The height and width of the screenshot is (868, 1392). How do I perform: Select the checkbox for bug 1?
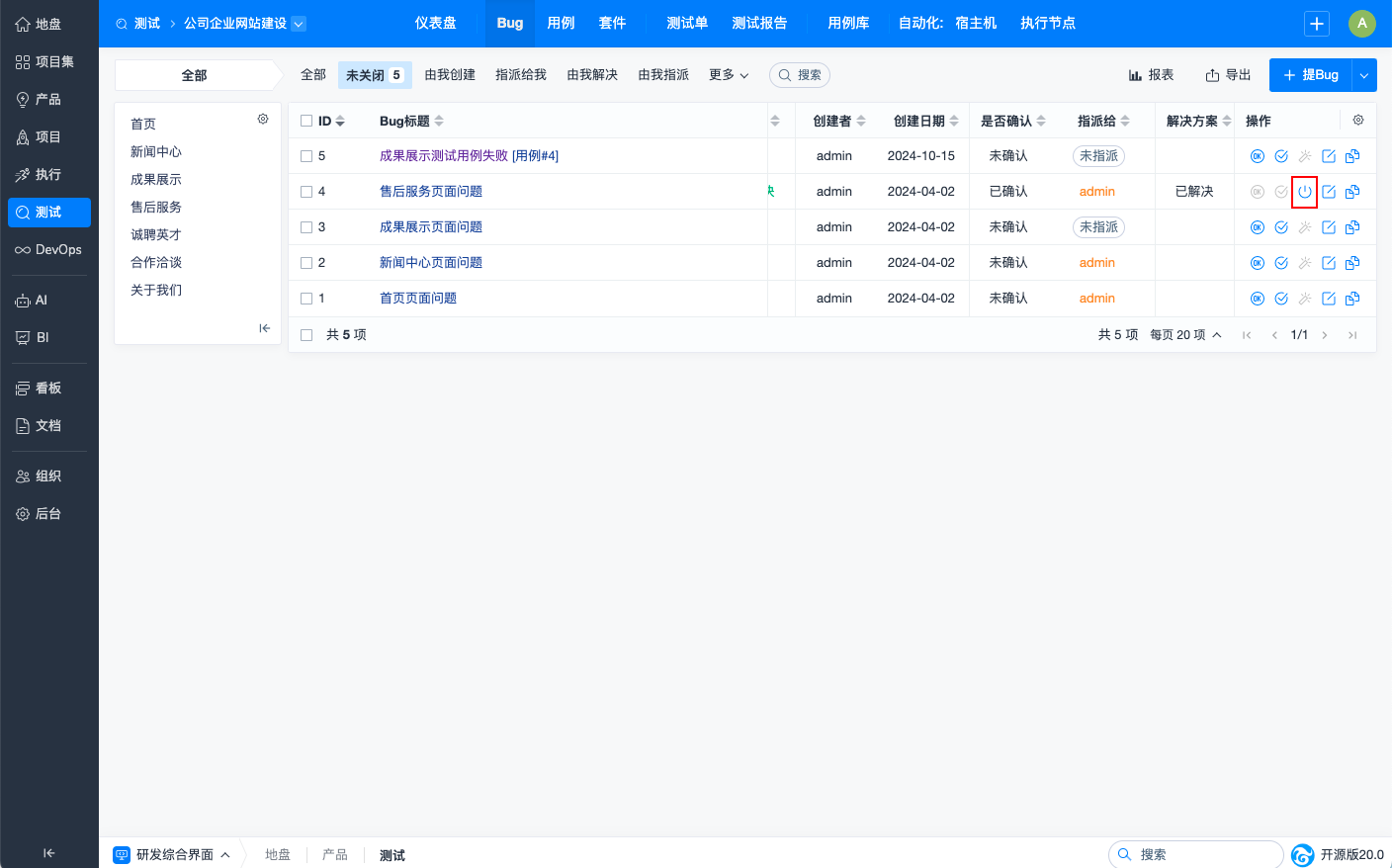pos(306,299)
